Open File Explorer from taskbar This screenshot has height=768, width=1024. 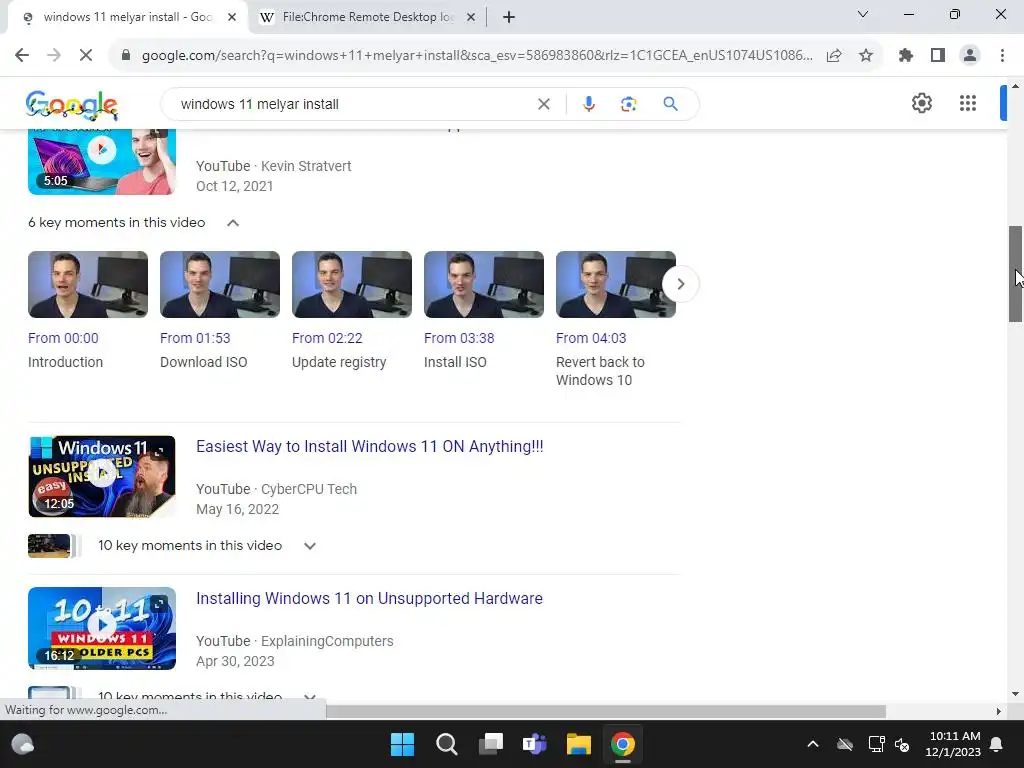pos(579,744)
